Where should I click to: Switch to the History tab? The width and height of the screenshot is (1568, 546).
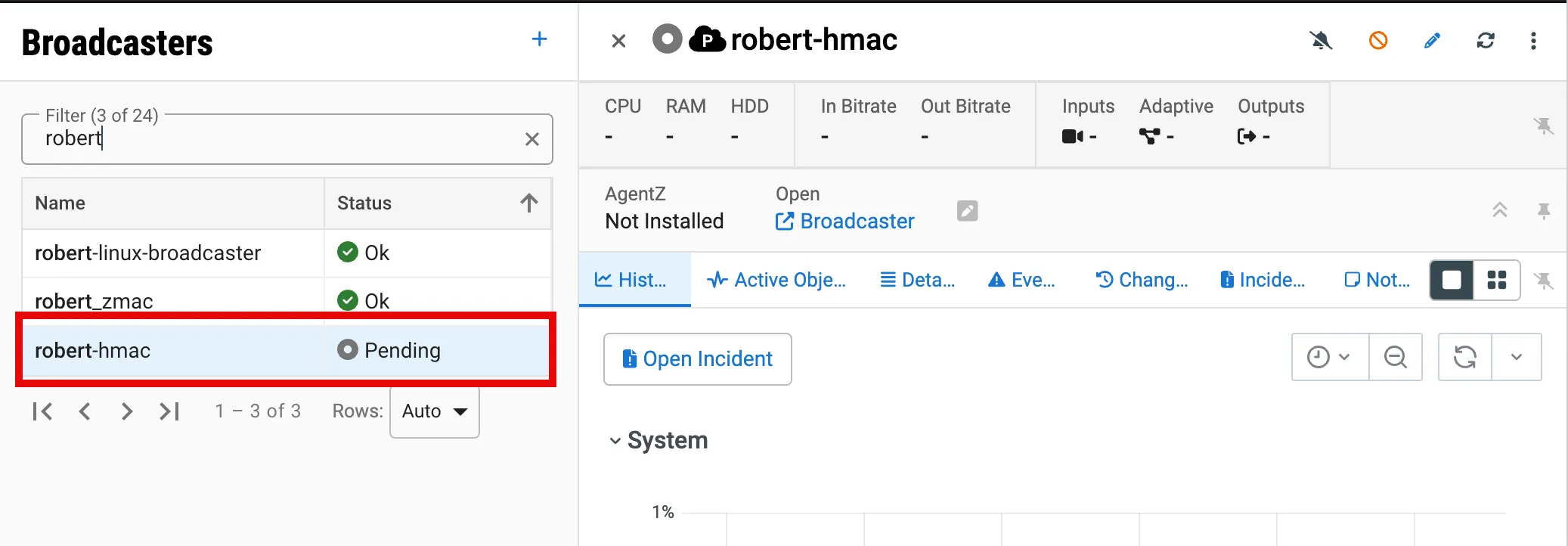tap(634, 280)
